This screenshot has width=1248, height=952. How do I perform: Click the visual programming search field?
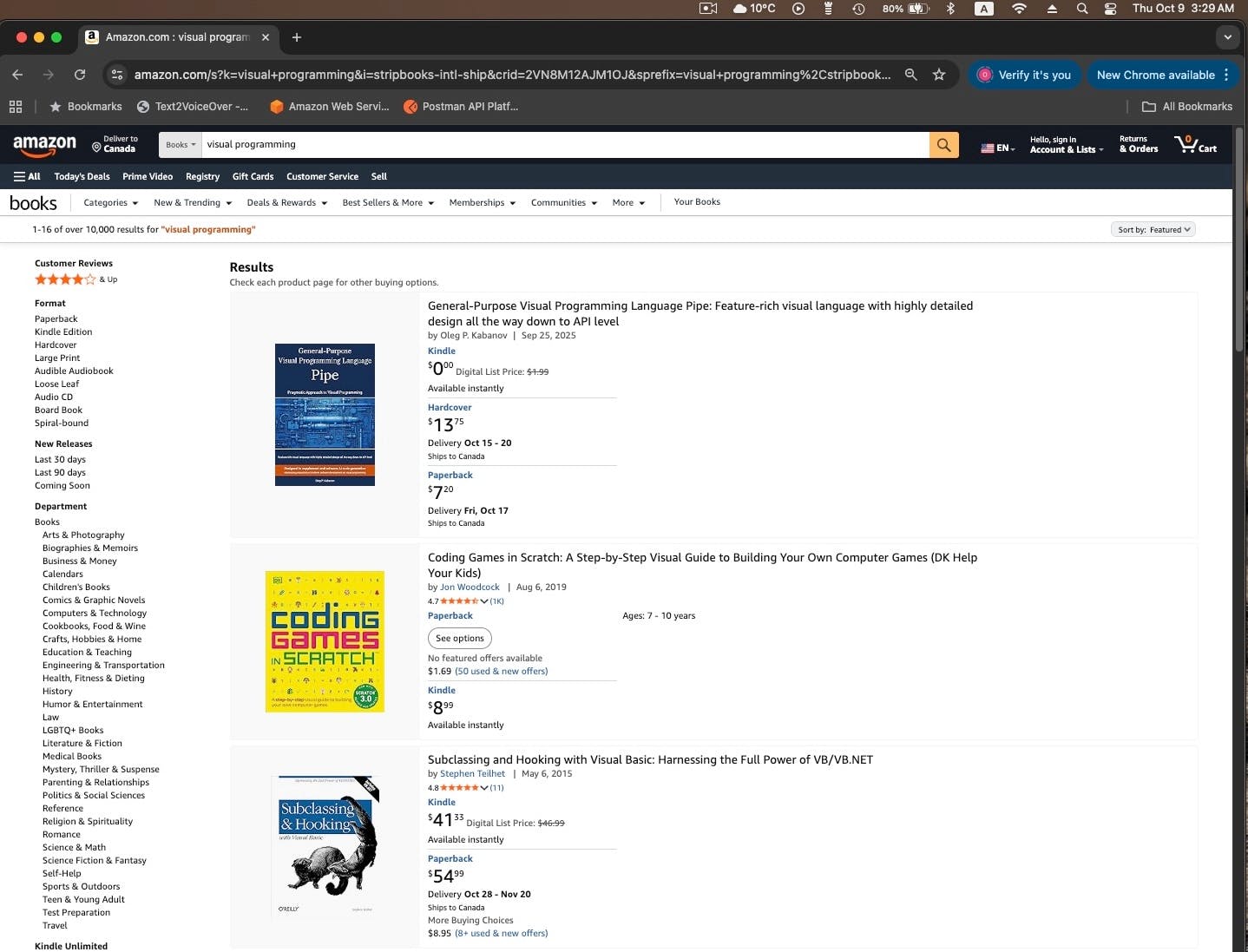[565, 145]
